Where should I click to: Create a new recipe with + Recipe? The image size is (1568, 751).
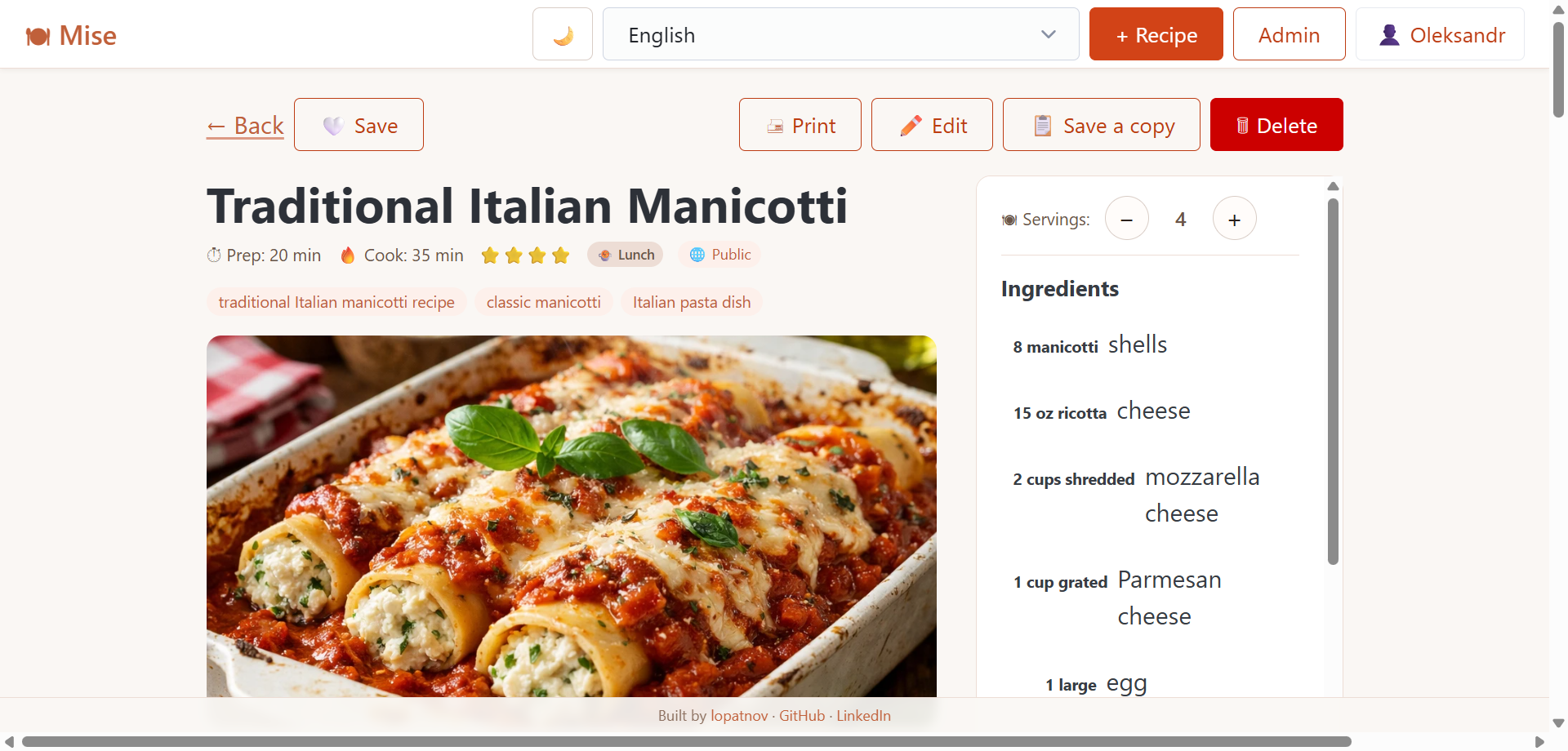click(1156, 34)
